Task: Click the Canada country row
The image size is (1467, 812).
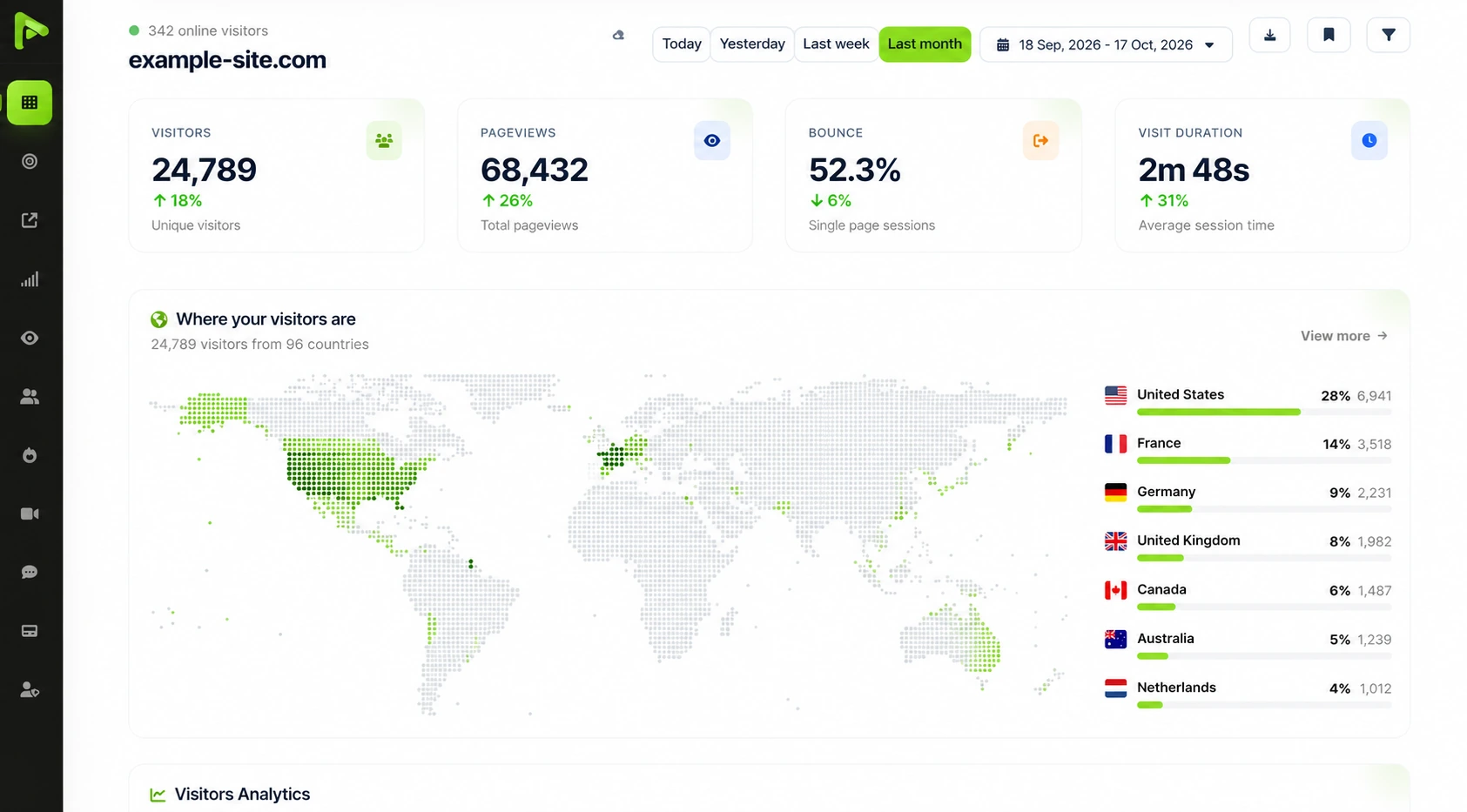Action: [1248, 595]
